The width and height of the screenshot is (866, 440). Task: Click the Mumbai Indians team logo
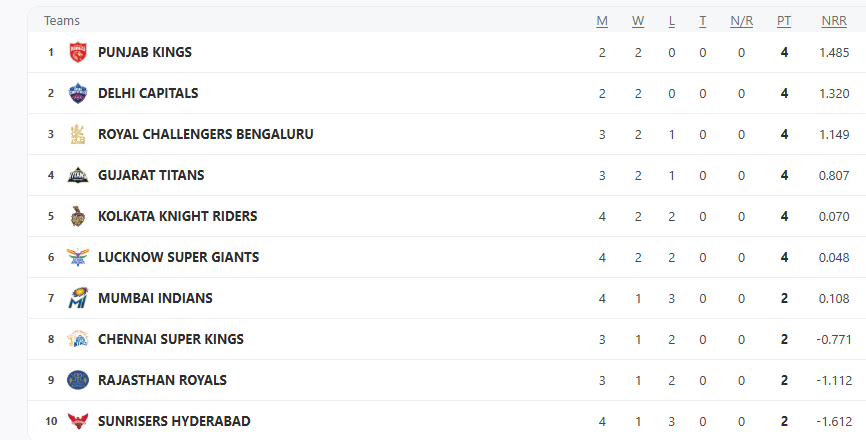78,298
